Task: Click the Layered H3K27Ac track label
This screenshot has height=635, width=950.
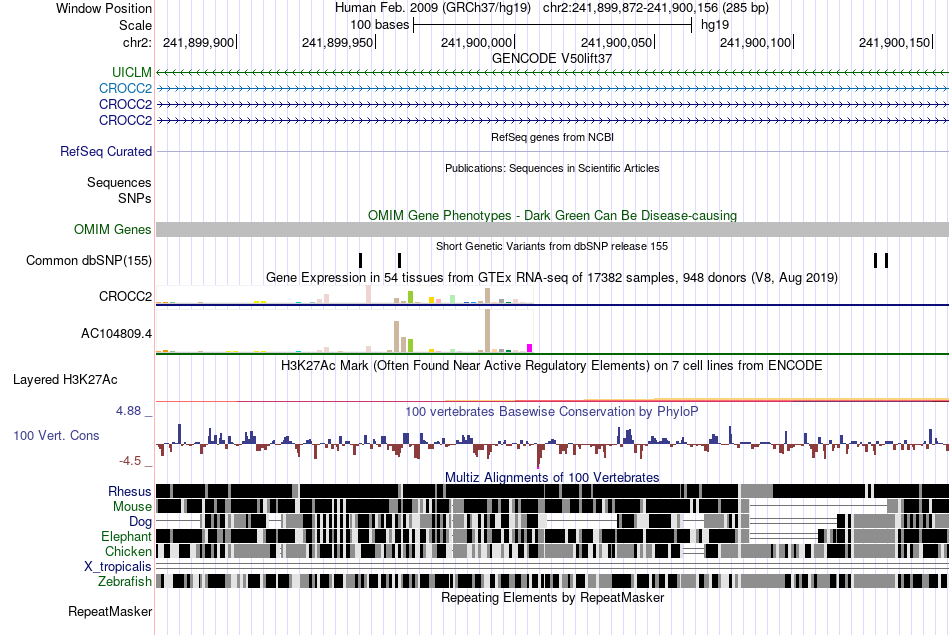Action: point(65,380)
